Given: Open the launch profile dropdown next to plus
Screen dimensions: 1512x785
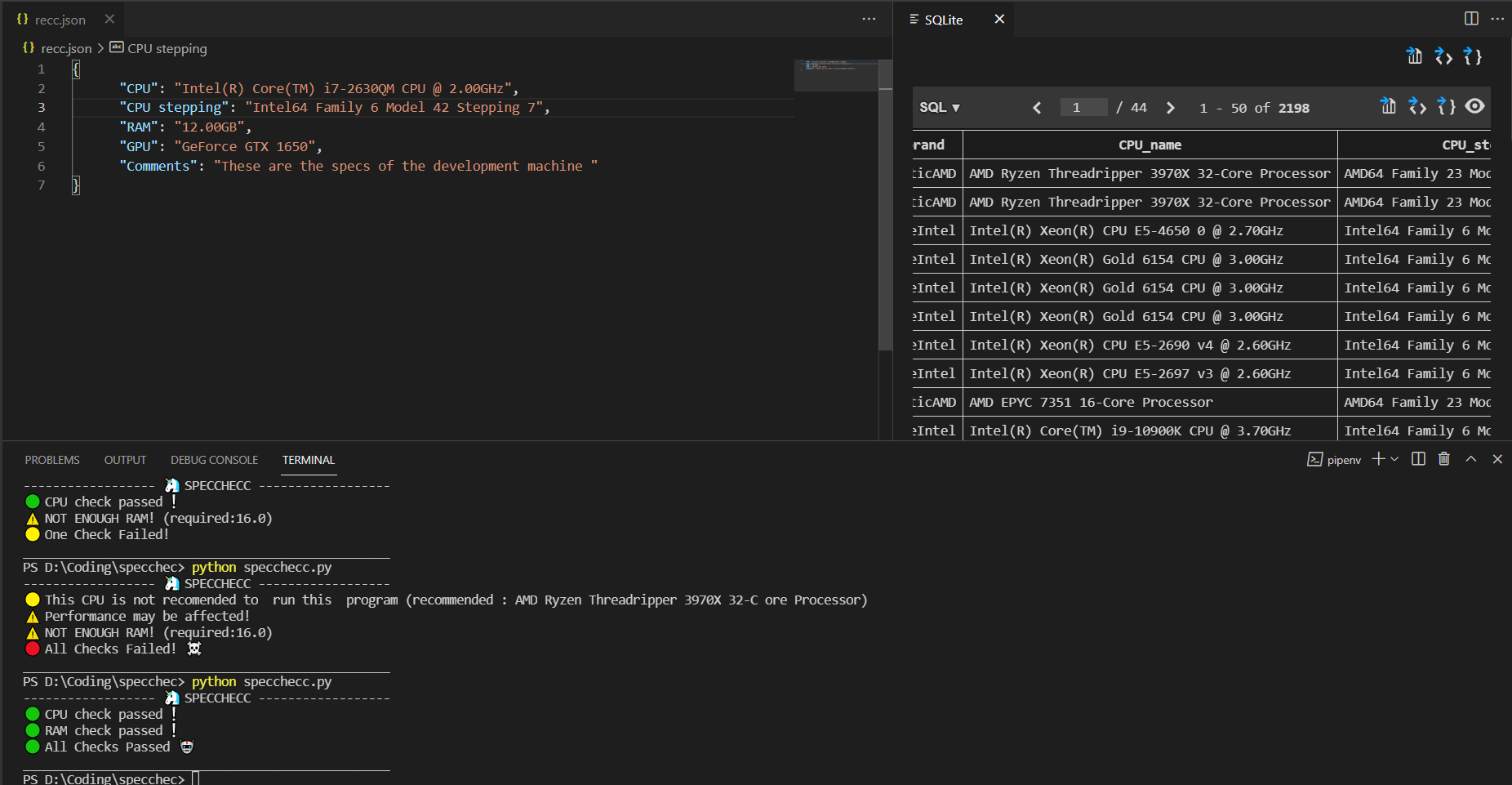Looking at the screenshot, I should 1394,459.
